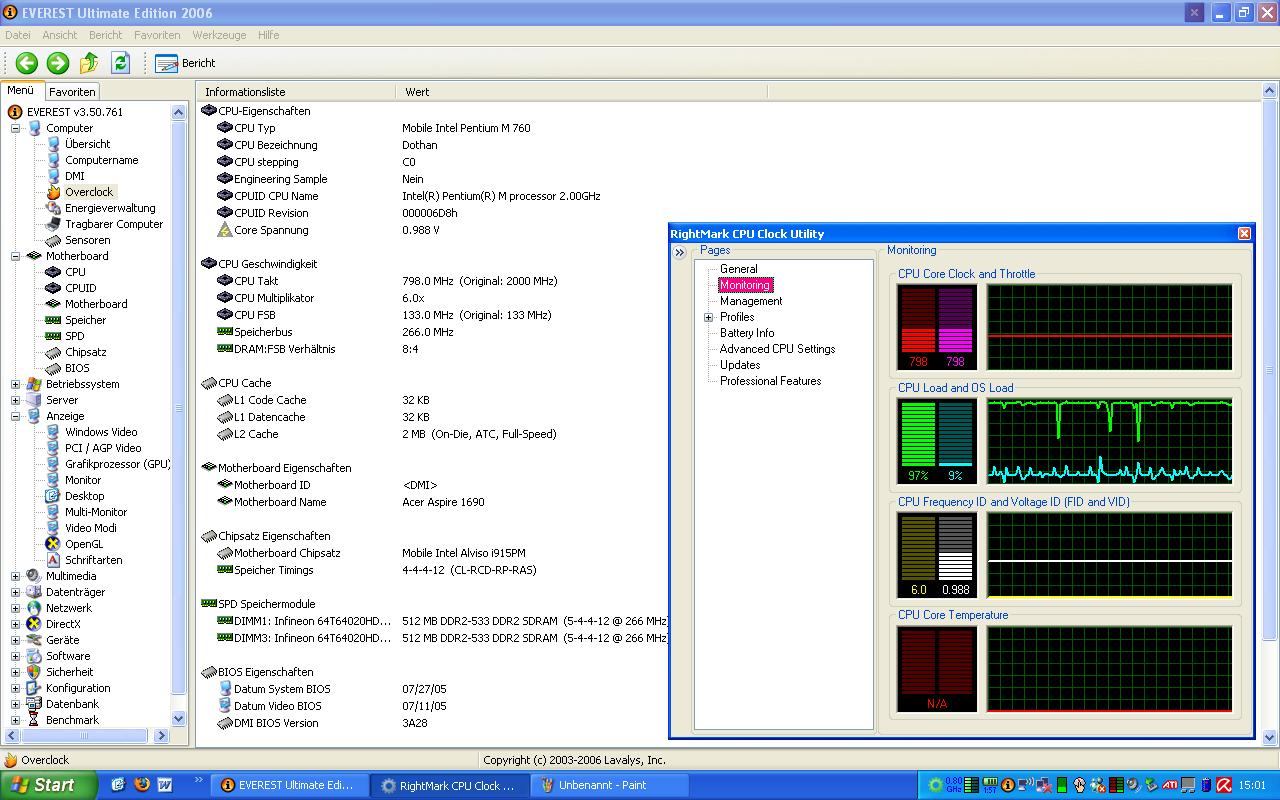Expand the Netzwerk tree node

pos(15,608)
